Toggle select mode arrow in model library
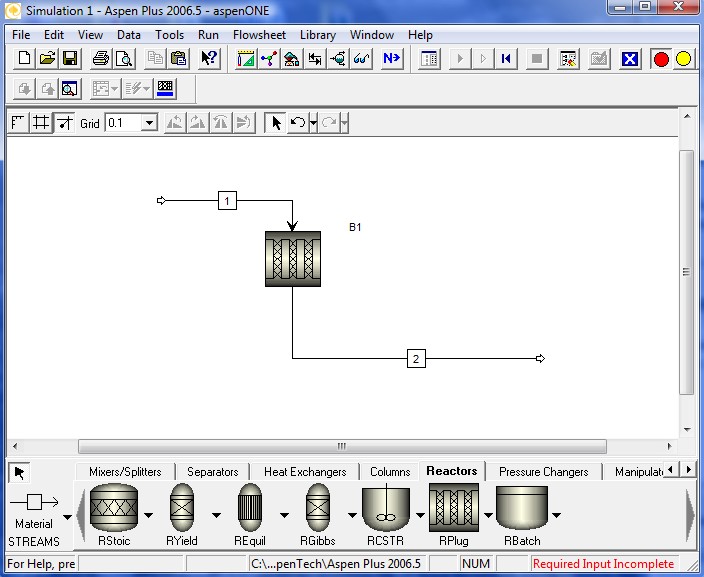Viewport: 704px width, 577px height. point(20,473)
